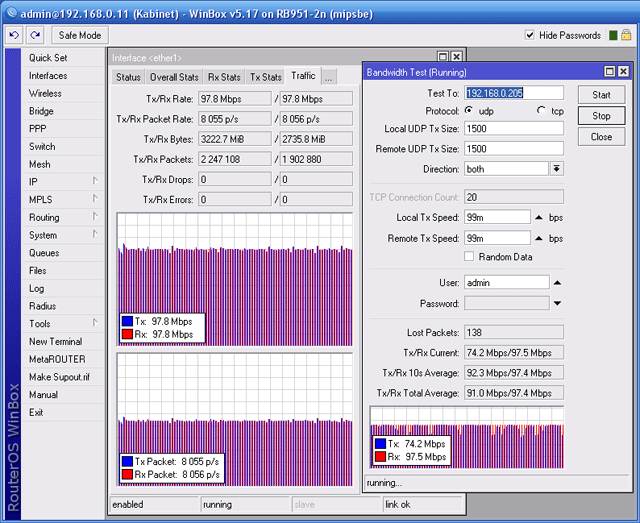Click the padlock icon in toolbar
Screen dimensions: 640x523
(x=626, y=35)
